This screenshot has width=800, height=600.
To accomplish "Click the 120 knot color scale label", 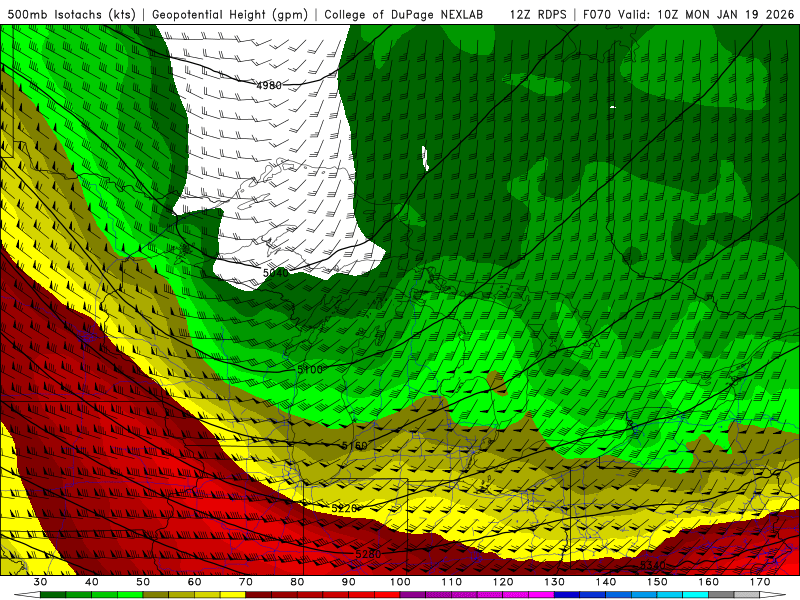I will tap(503, 582).
